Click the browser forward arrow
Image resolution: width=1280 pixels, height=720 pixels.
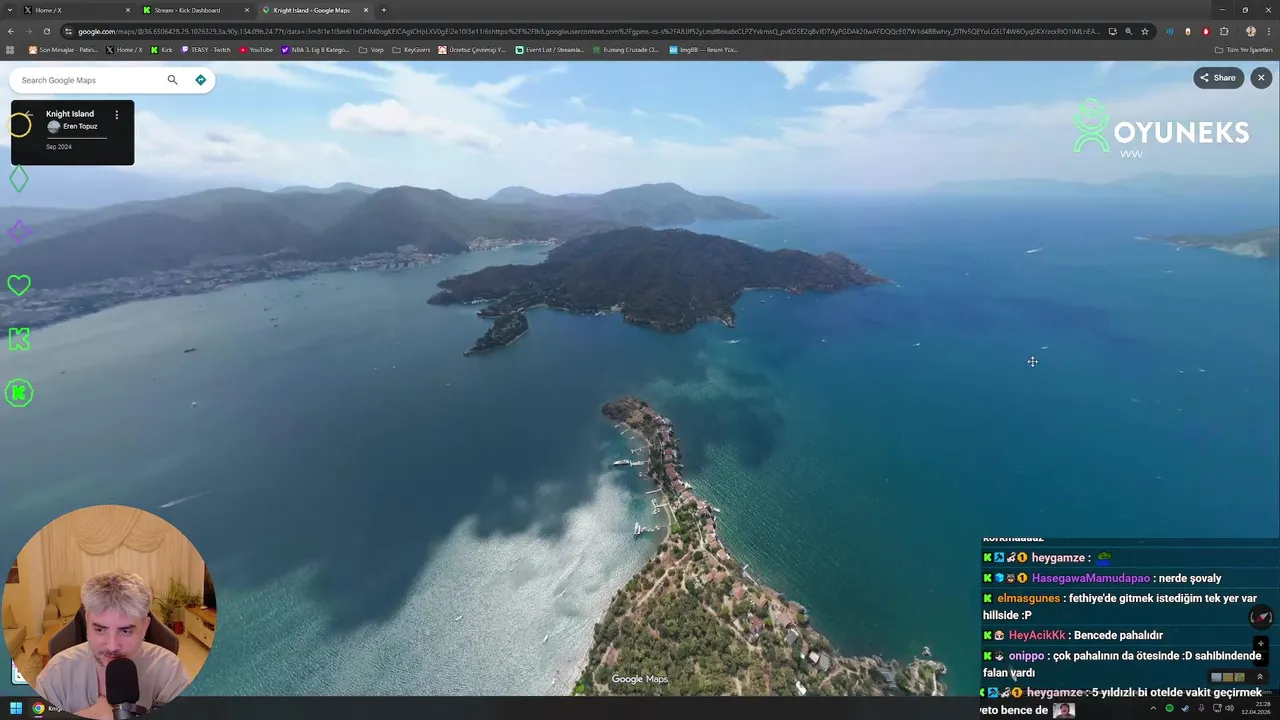(28, 31)
